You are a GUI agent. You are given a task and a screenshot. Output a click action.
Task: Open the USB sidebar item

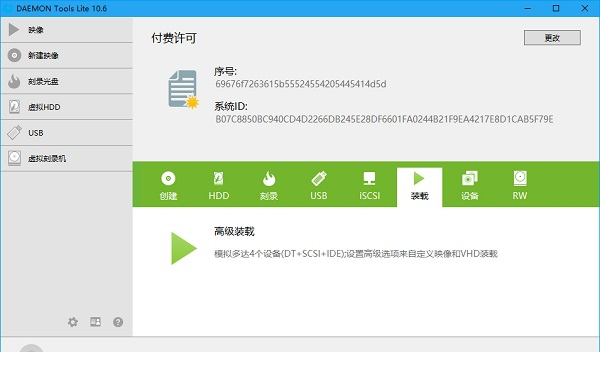(67, 132)
